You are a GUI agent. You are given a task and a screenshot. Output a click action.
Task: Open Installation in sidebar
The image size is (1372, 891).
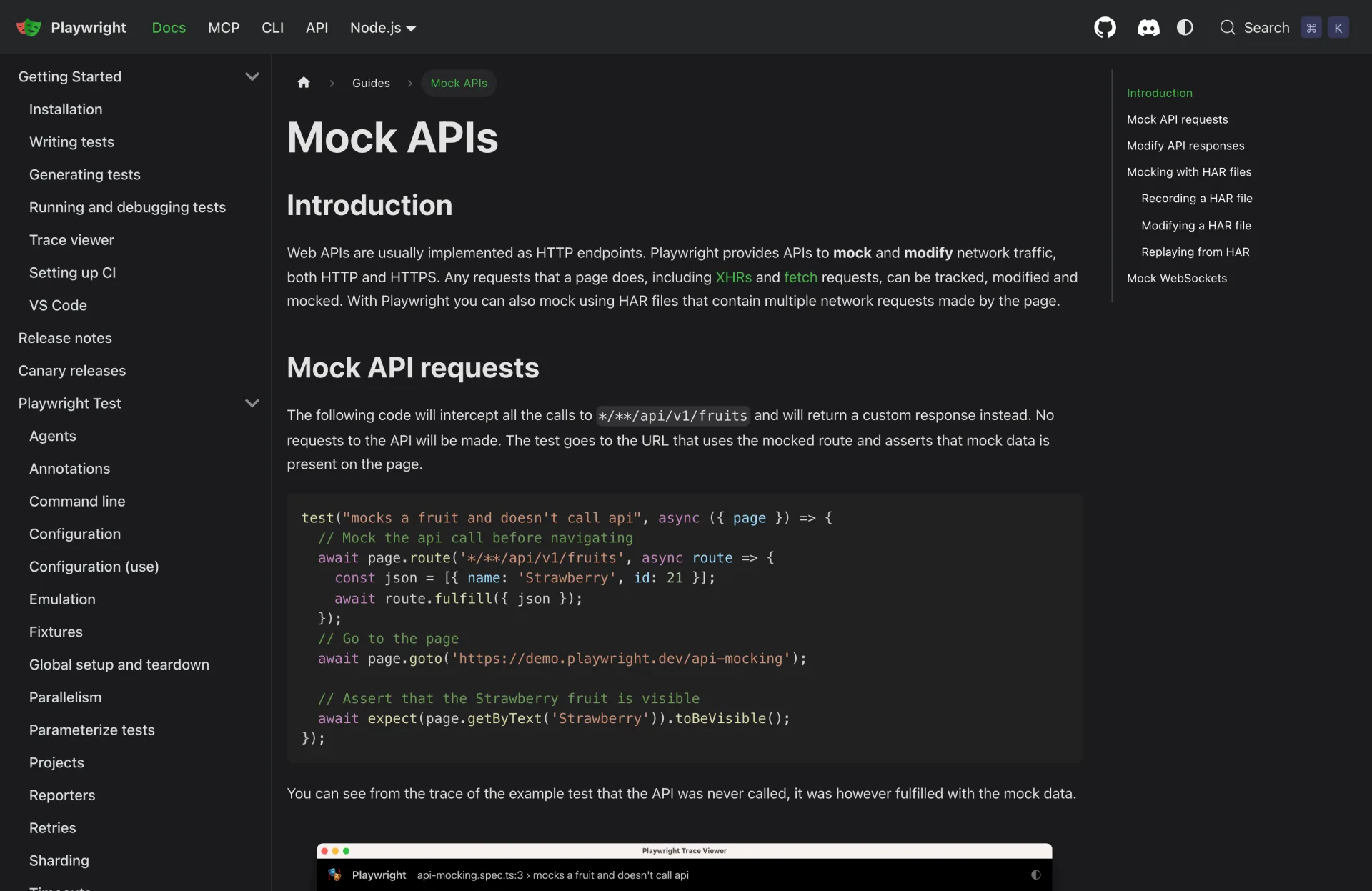66,109
